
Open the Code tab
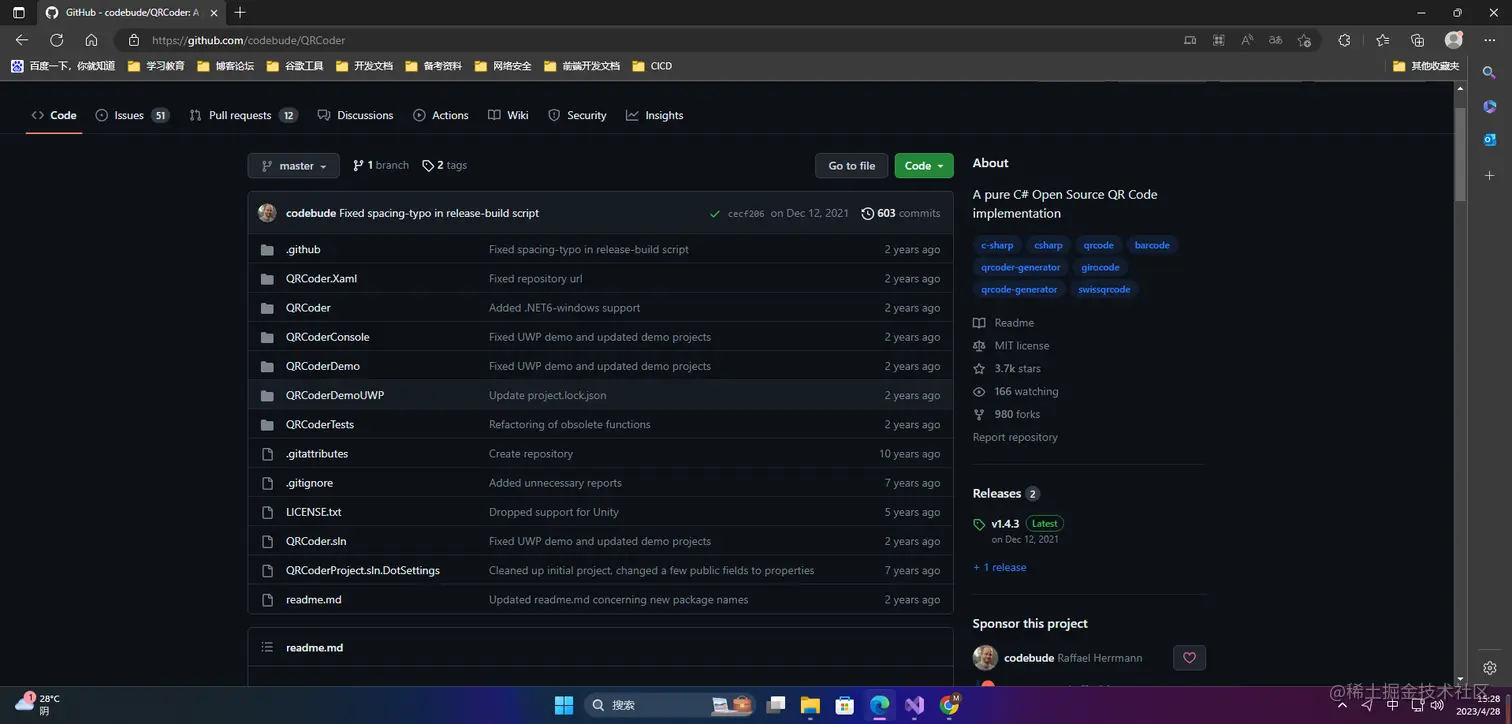(x=54, y=115)
